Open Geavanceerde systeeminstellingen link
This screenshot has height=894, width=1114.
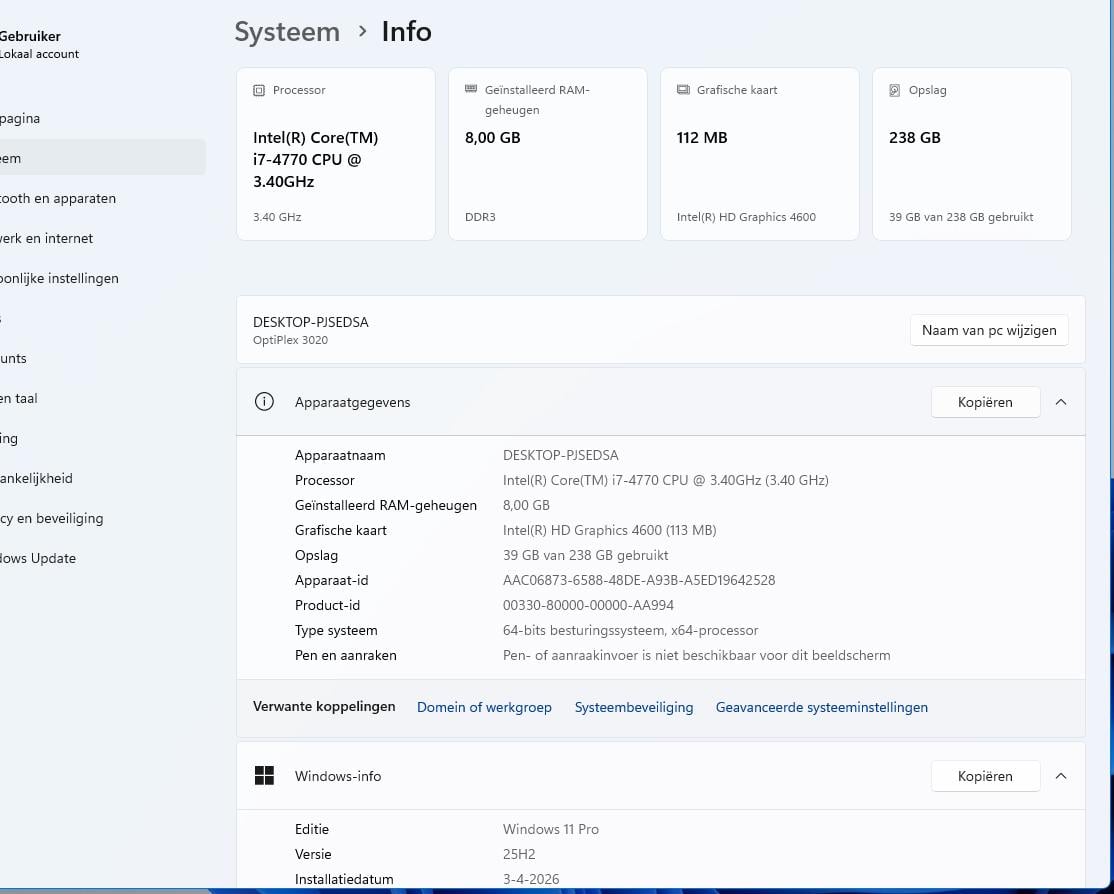(821, 707)
